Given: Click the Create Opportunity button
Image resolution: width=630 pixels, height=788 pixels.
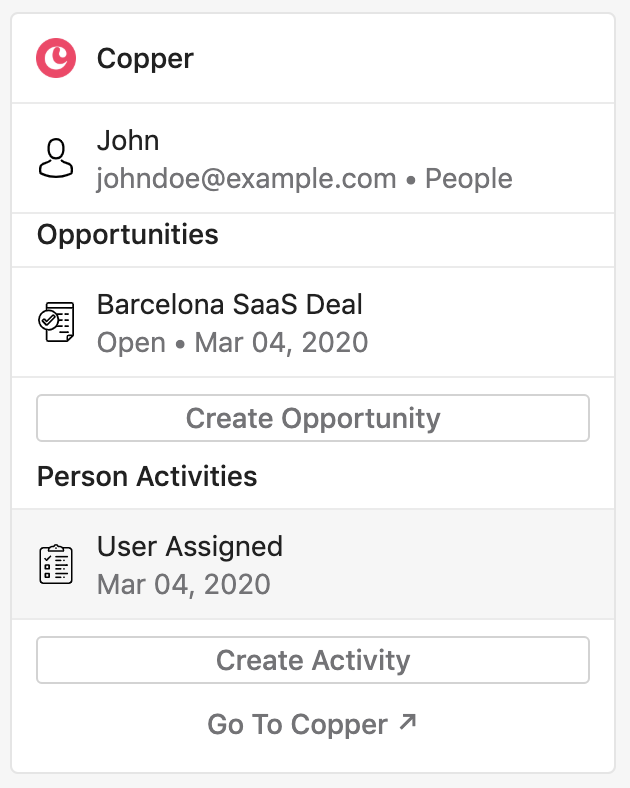Looking at the screenshot, I should click(313, 418).
